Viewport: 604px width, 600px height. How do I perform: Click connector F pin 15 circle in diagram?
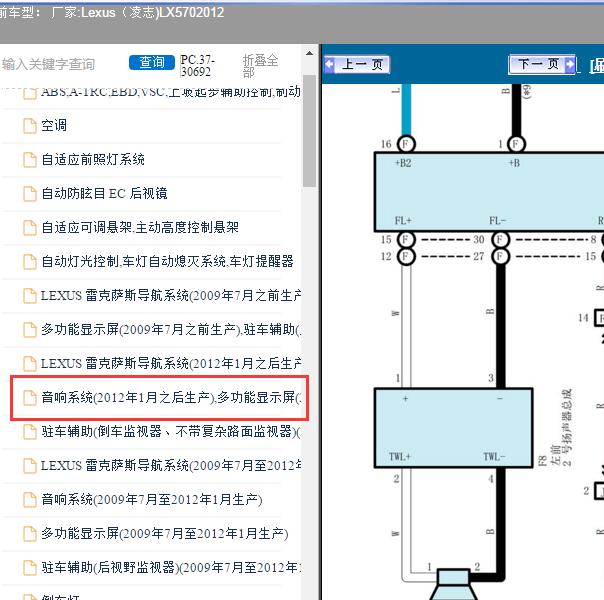[x=406, y=240]
